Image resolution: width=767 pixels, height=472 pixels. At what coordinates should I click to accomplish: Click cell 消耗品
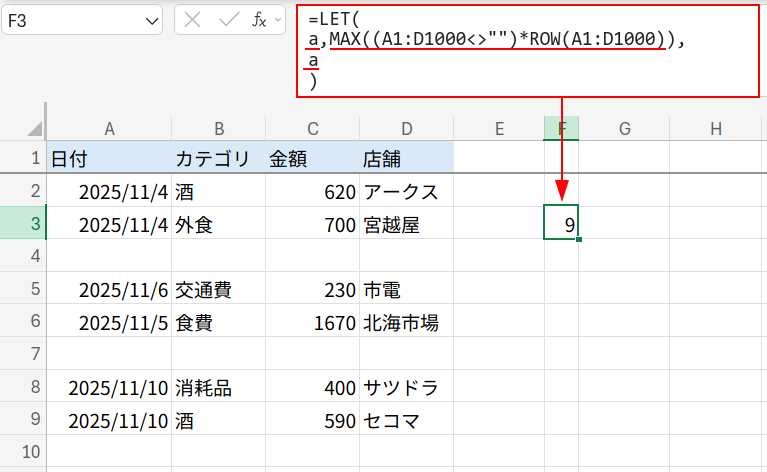click(219, 386)
